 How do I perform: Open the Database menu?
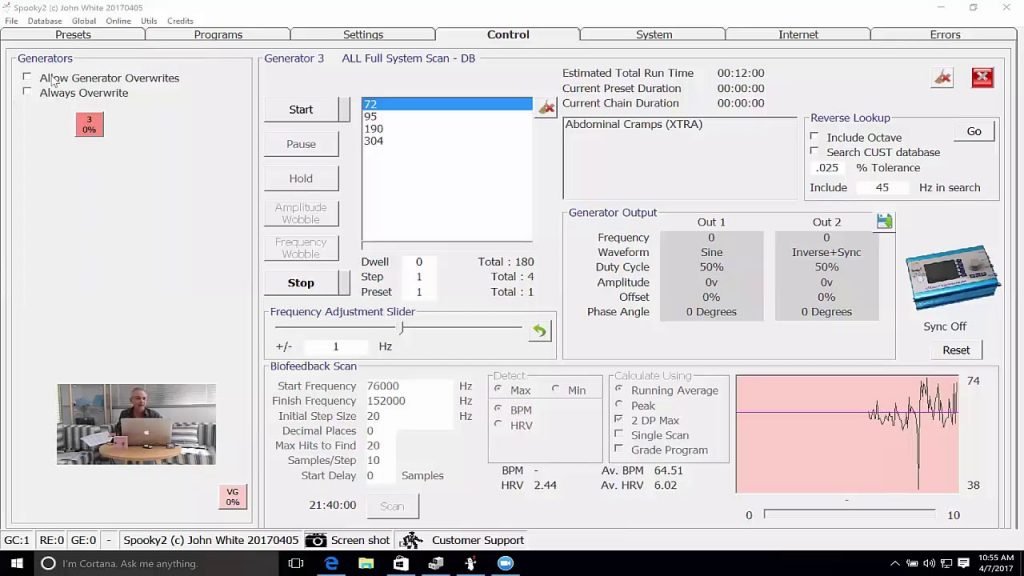[x=44, y=21]
